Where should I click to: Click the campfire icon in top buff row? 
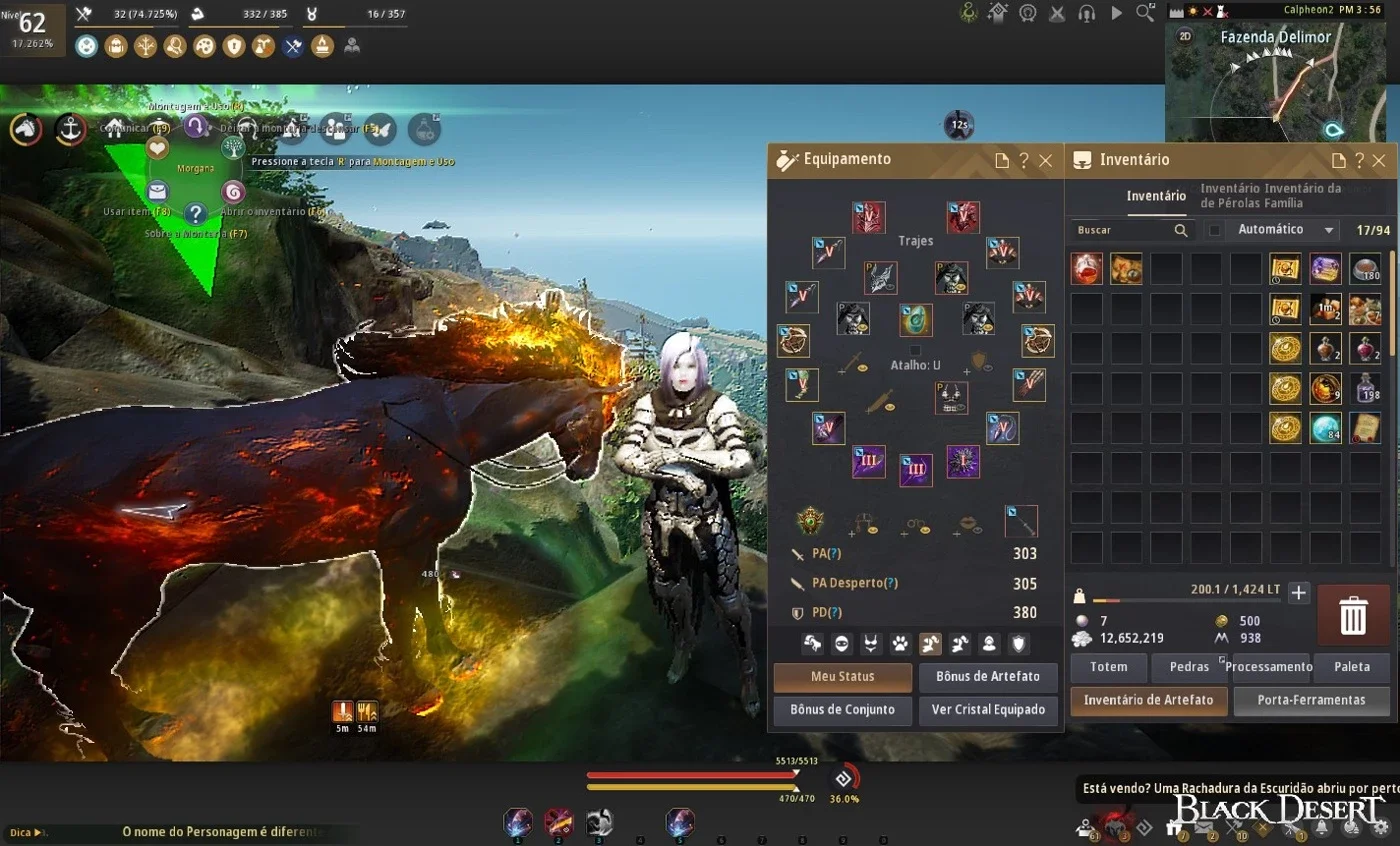pyautogui.click(x=322, y=45)
